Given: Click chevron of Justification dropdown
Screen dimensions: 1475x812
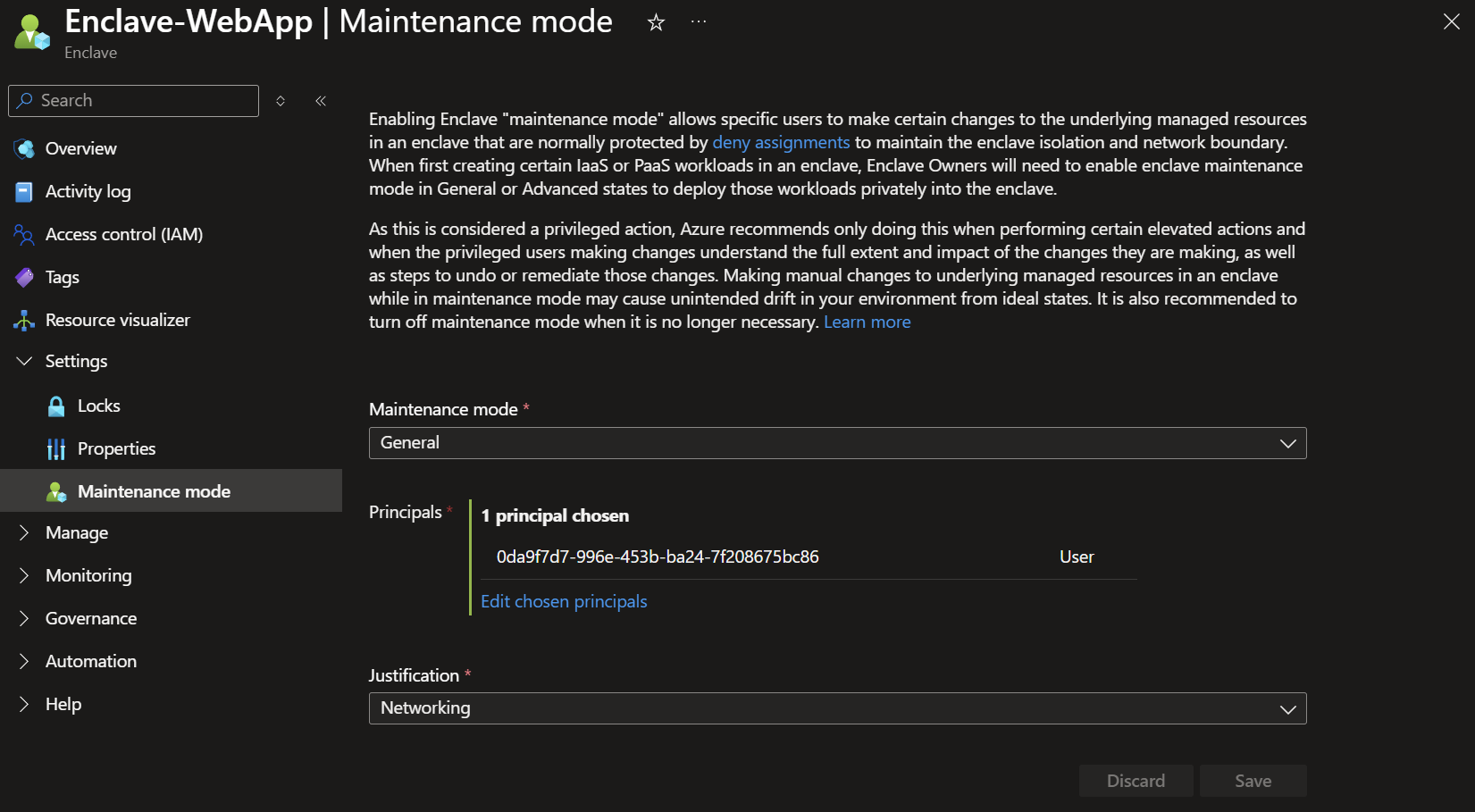Looking at the screenshot, I should (x=1287, y=709).
